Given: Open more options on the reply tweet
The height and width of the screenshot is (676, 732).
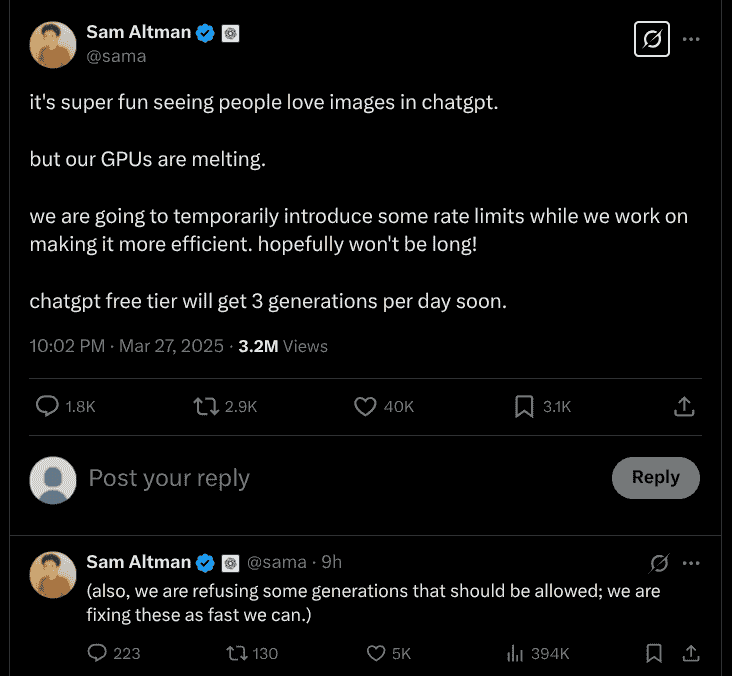Looking at the screenshot, I should [691, 563].
